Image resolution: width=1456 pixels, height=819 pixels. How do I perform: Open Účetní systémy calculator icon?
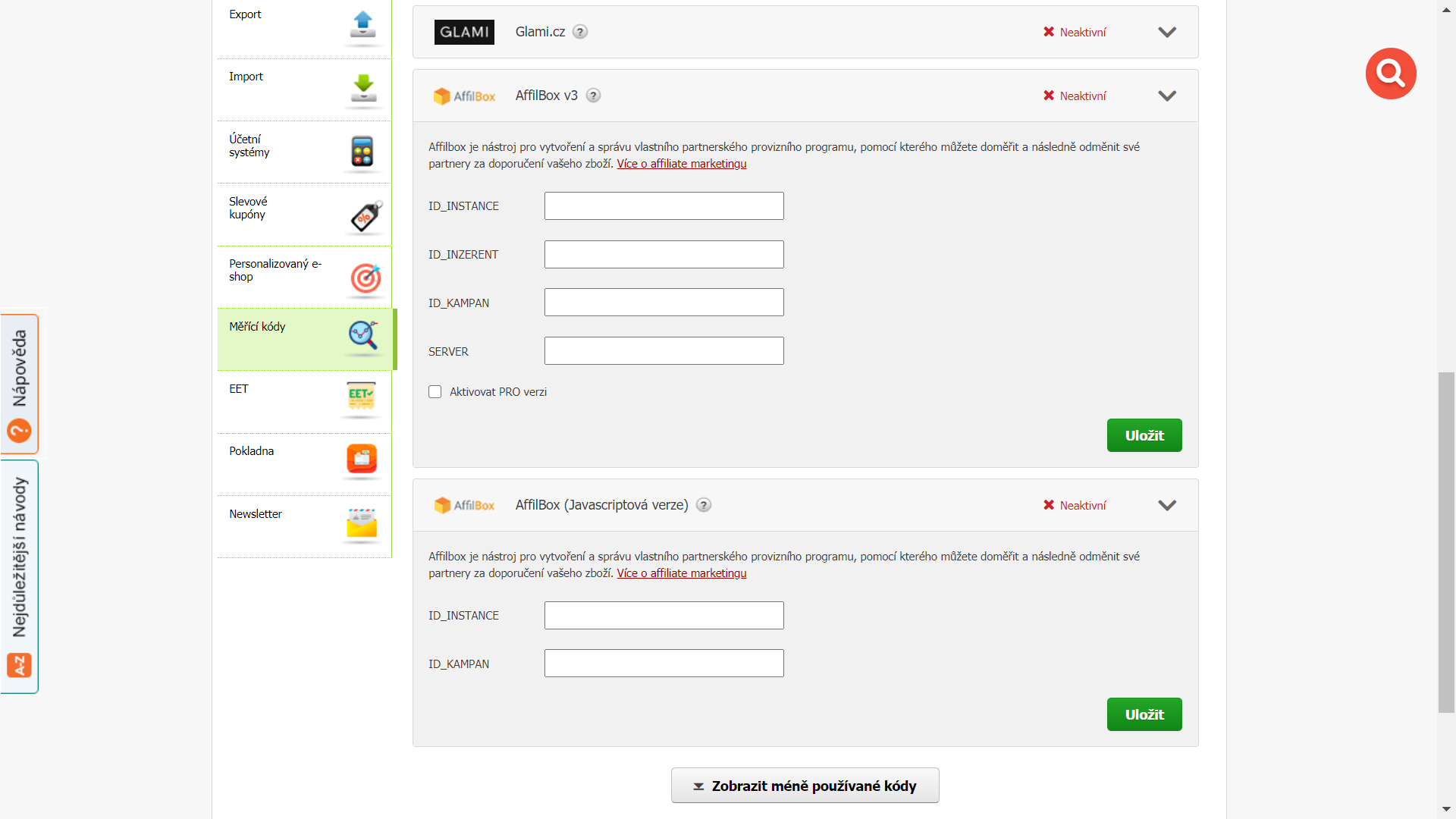click(362, 152)
